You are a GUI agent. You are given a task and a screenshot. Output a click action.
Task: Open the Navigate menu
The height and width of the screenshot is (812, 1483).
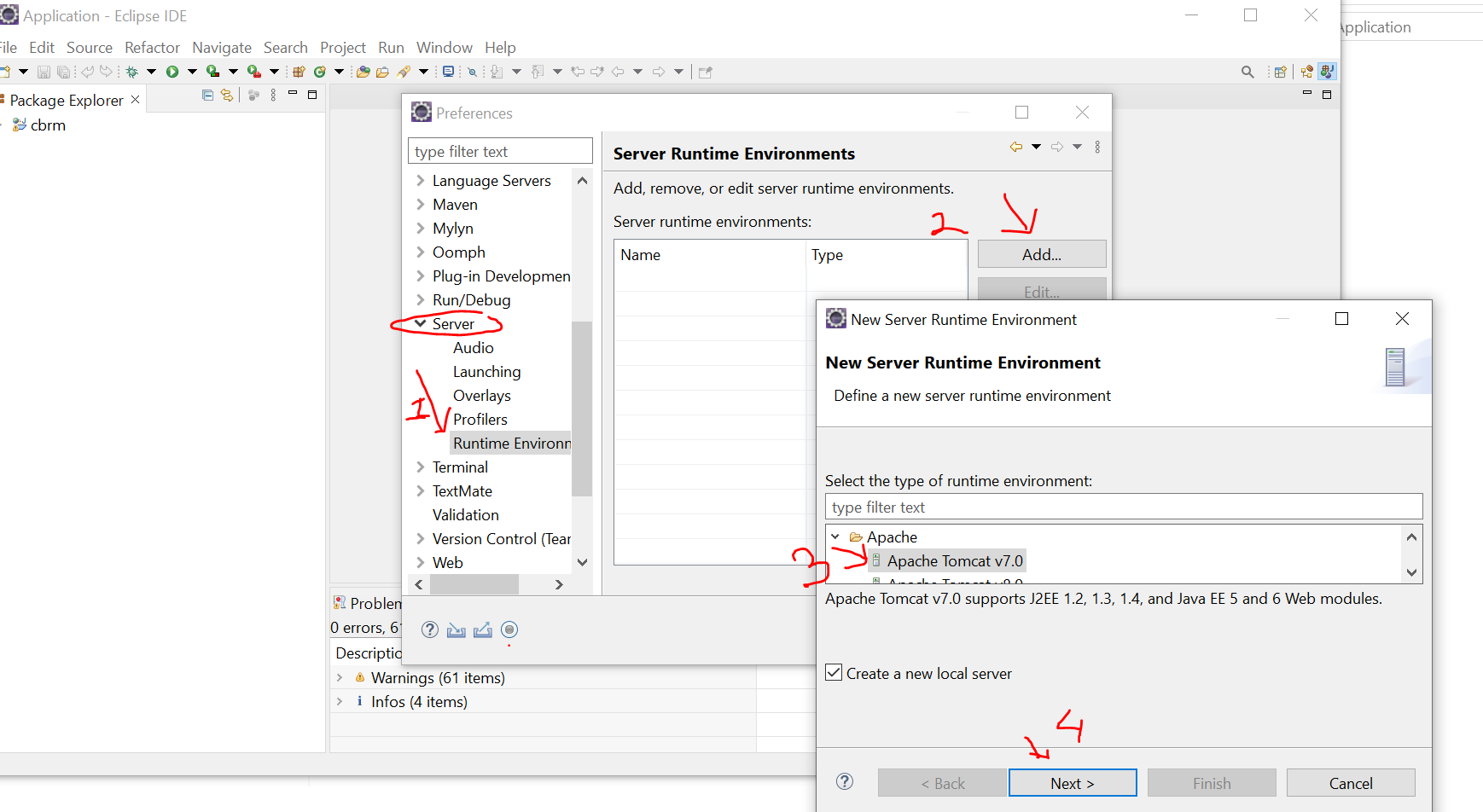(222, 48)
